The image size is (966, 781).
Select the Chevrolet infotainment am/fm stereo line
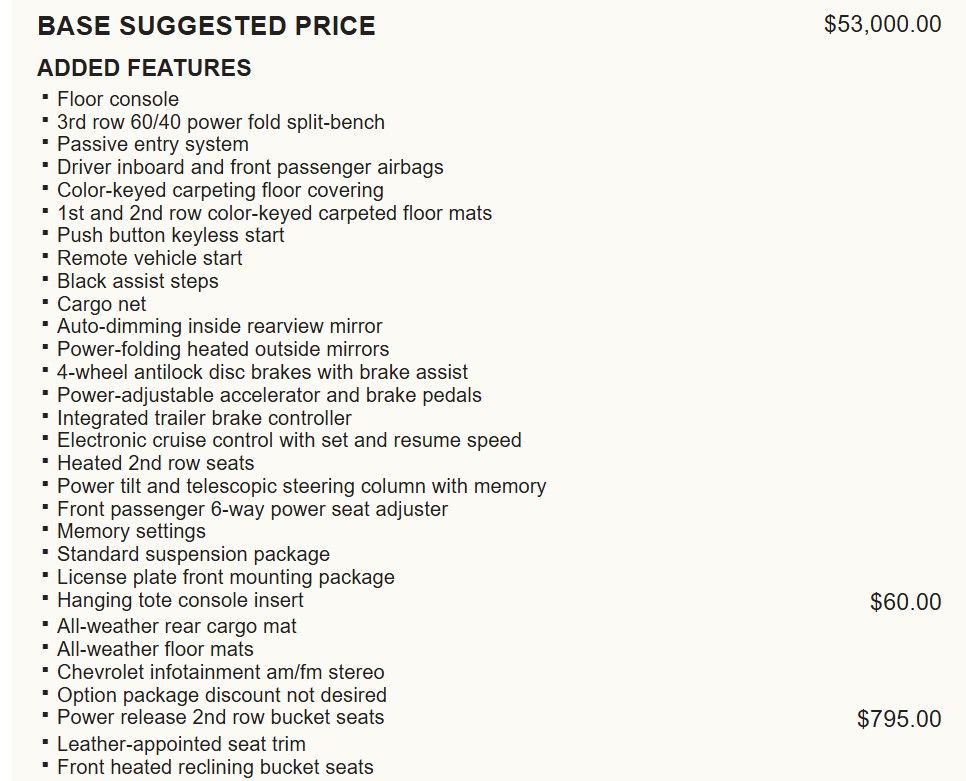(221, 672)
